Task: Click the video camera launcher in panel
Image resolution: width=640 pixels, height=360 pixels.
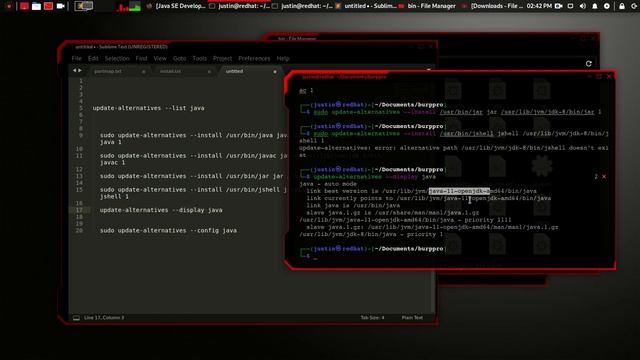Action: tap(60, 6)
